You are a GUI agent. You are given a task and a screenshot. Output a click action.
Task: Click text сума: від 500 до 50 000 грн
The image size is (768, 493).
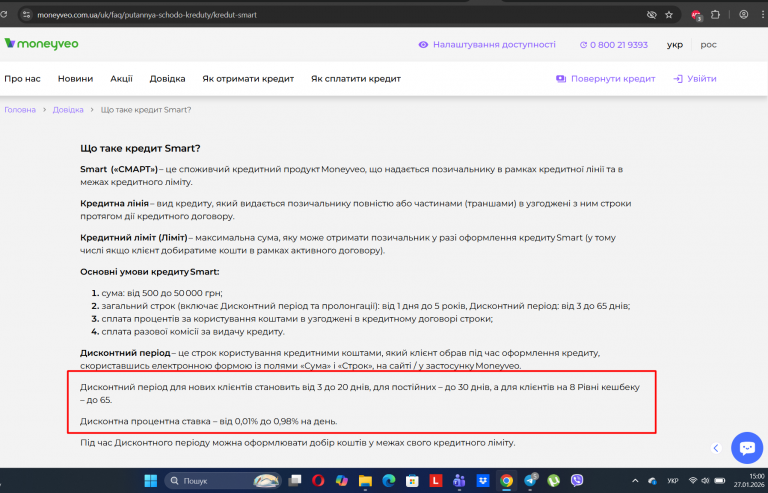(x=162, y=293)
